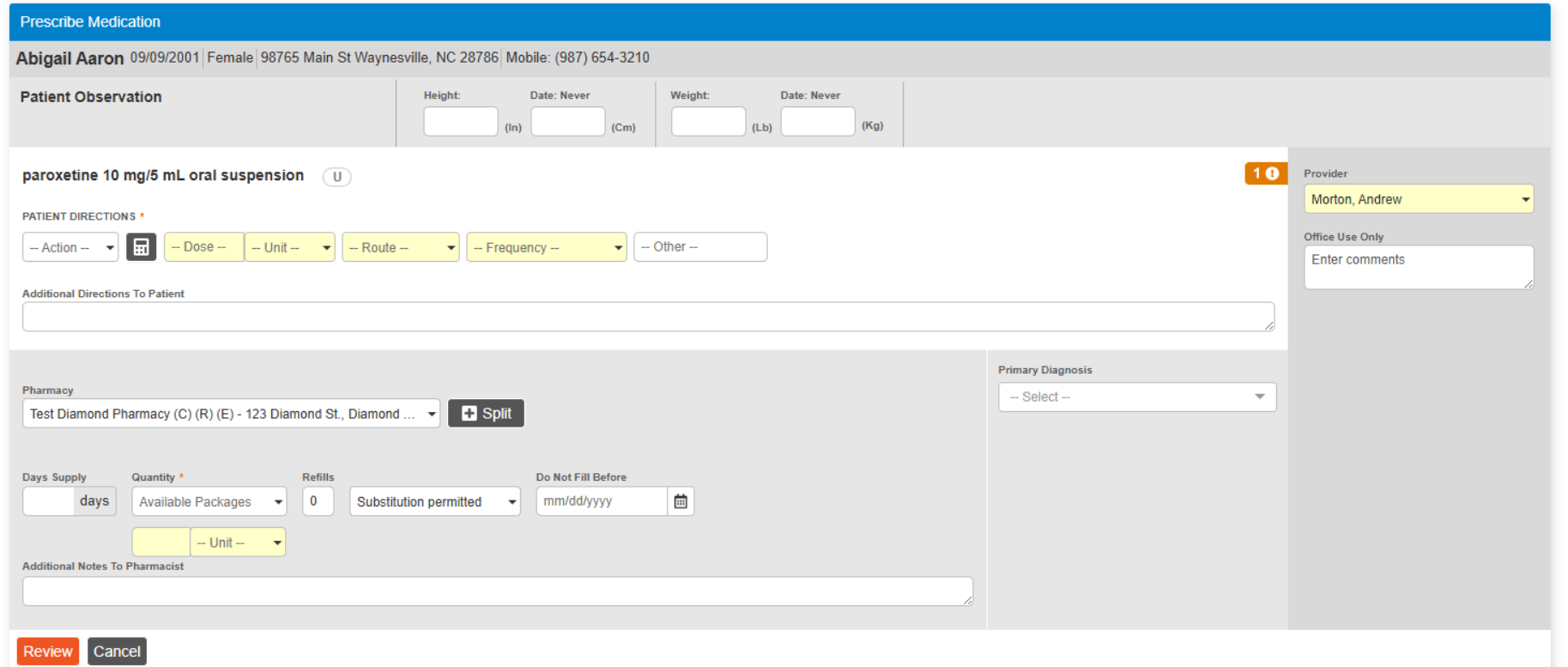This screenshot has height=667, width=1568.
Task: Open the Action dropdown
Action: 70,247
